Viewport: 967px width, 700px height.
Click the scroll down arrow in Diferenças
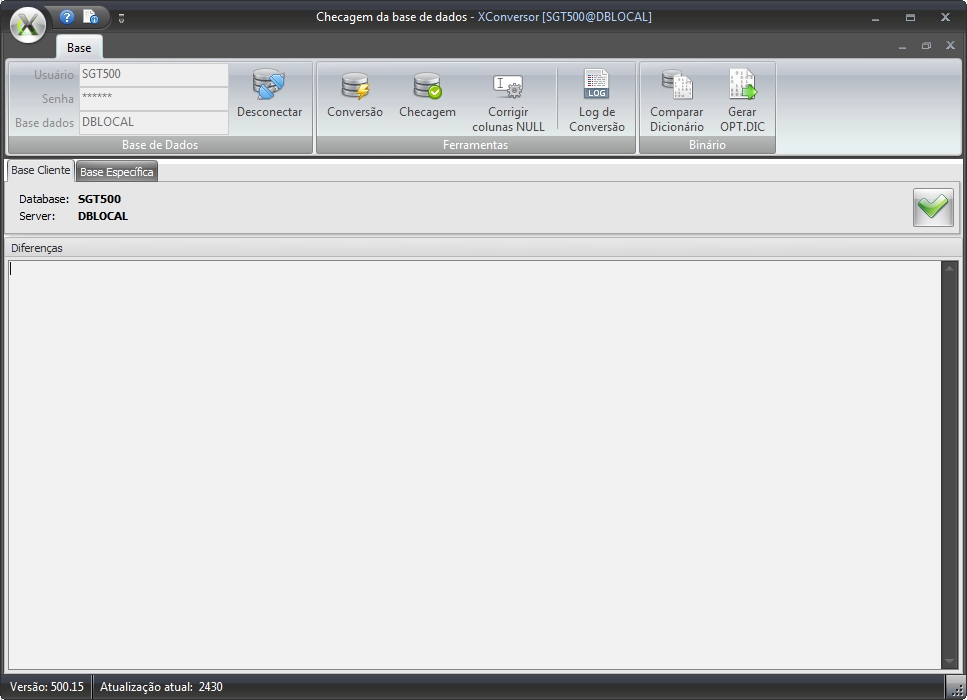pyautogui.click(x=950, y=661)
